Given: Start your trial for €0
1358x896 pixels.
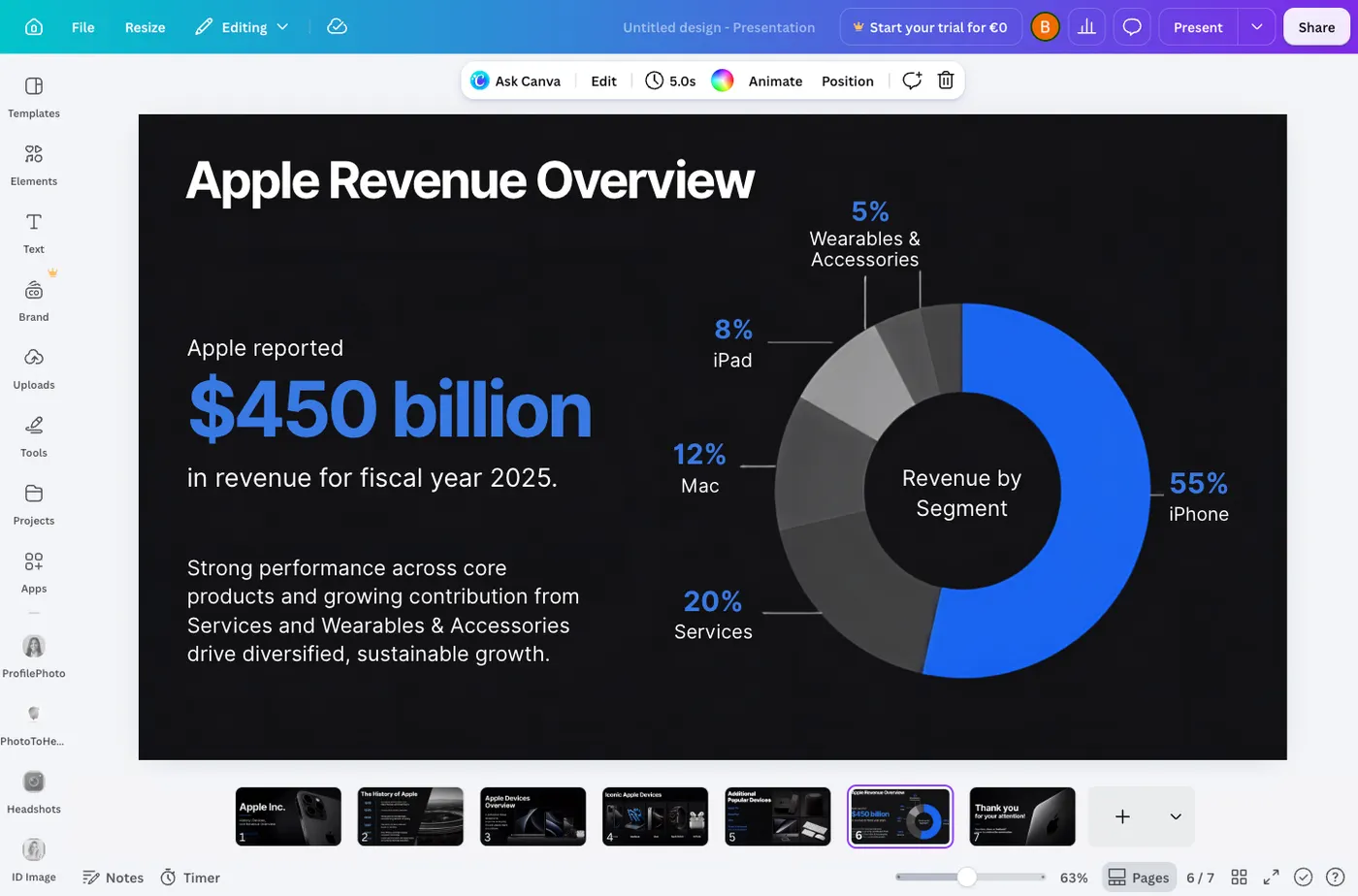Looking at the screenshot, I should [929, 27].
